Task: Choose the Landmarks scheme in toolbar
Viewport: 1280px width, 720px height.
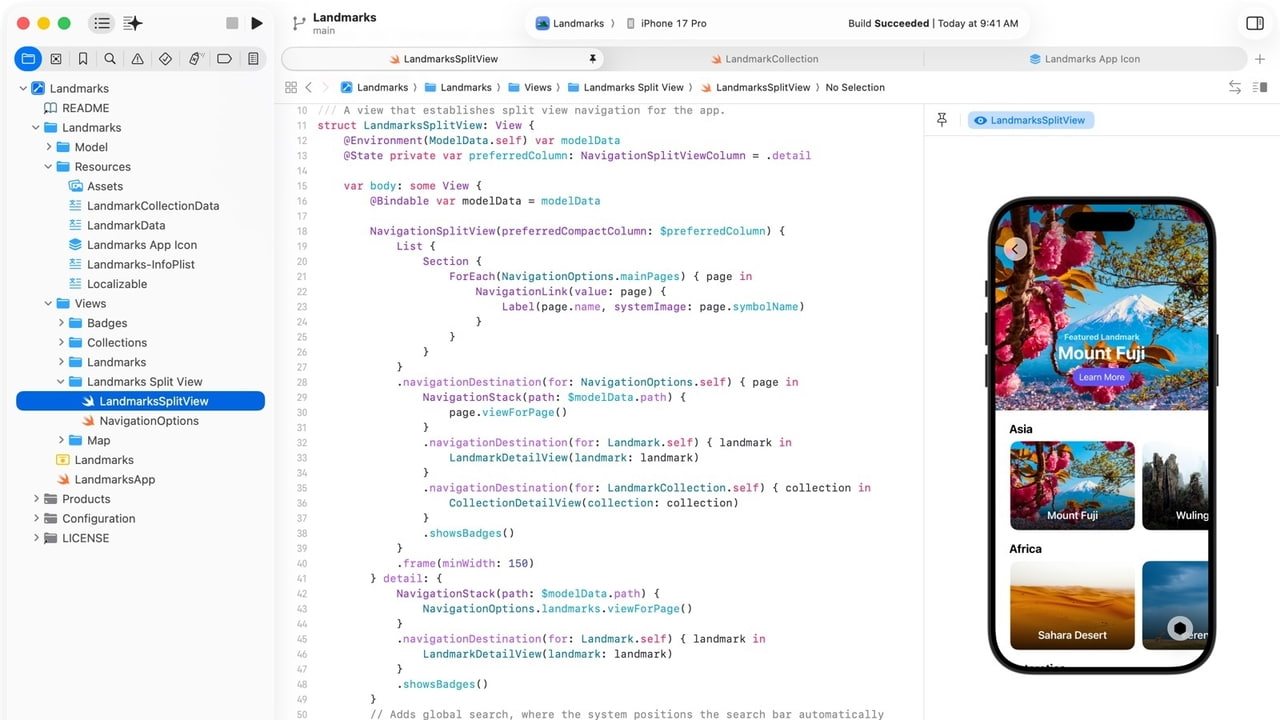Action: (x=570, y=23)
